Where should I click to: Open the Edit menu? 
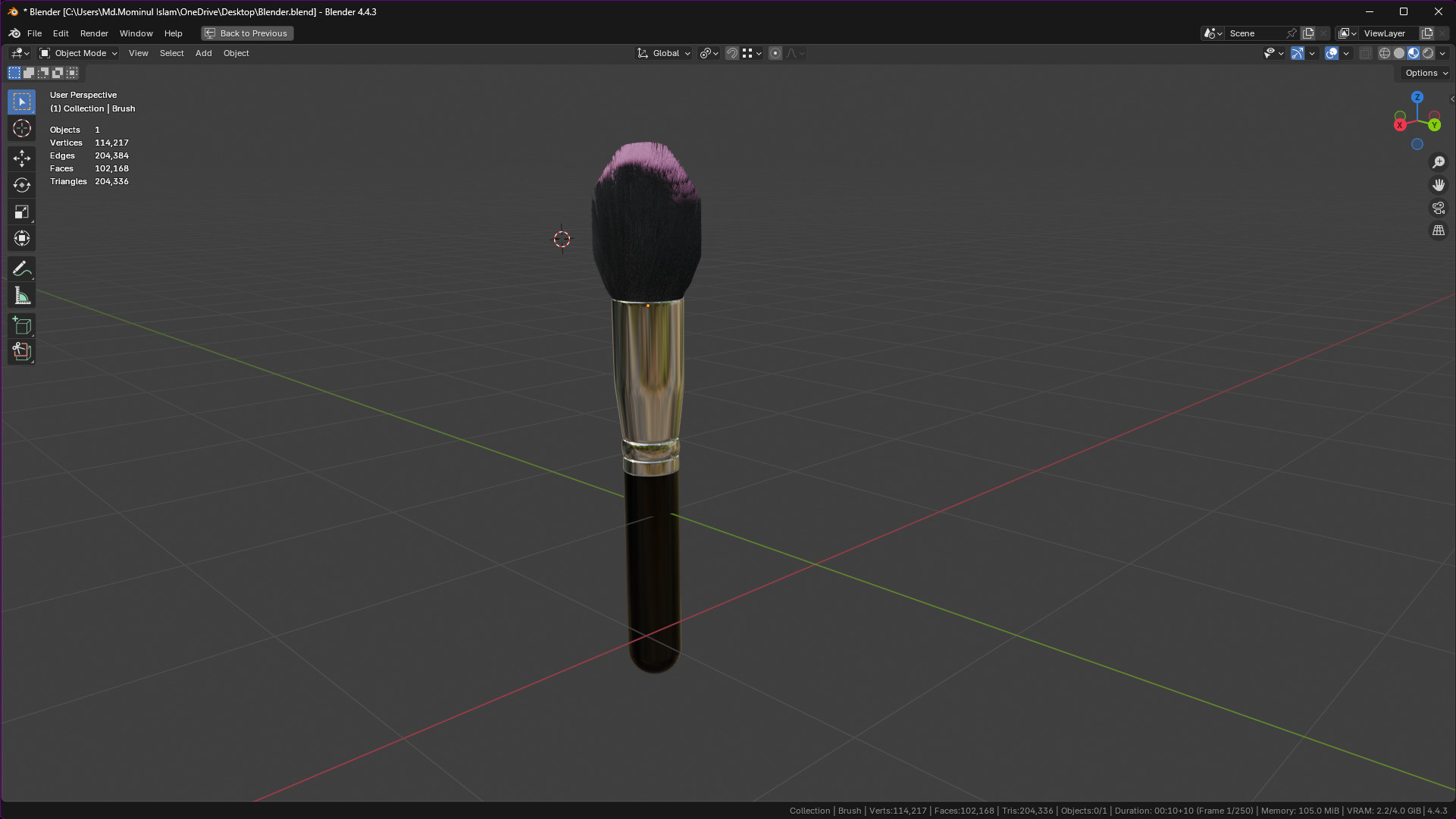click(x=61, y=33)
